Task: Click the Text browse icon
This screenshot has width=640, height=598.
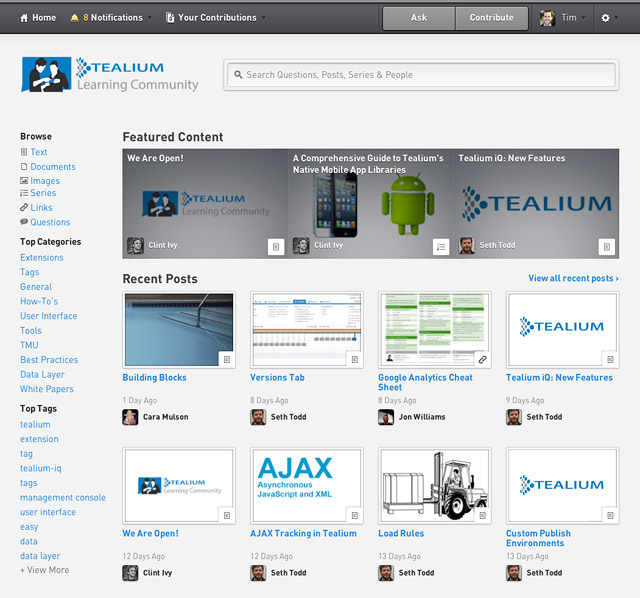Action: point(24,152)
